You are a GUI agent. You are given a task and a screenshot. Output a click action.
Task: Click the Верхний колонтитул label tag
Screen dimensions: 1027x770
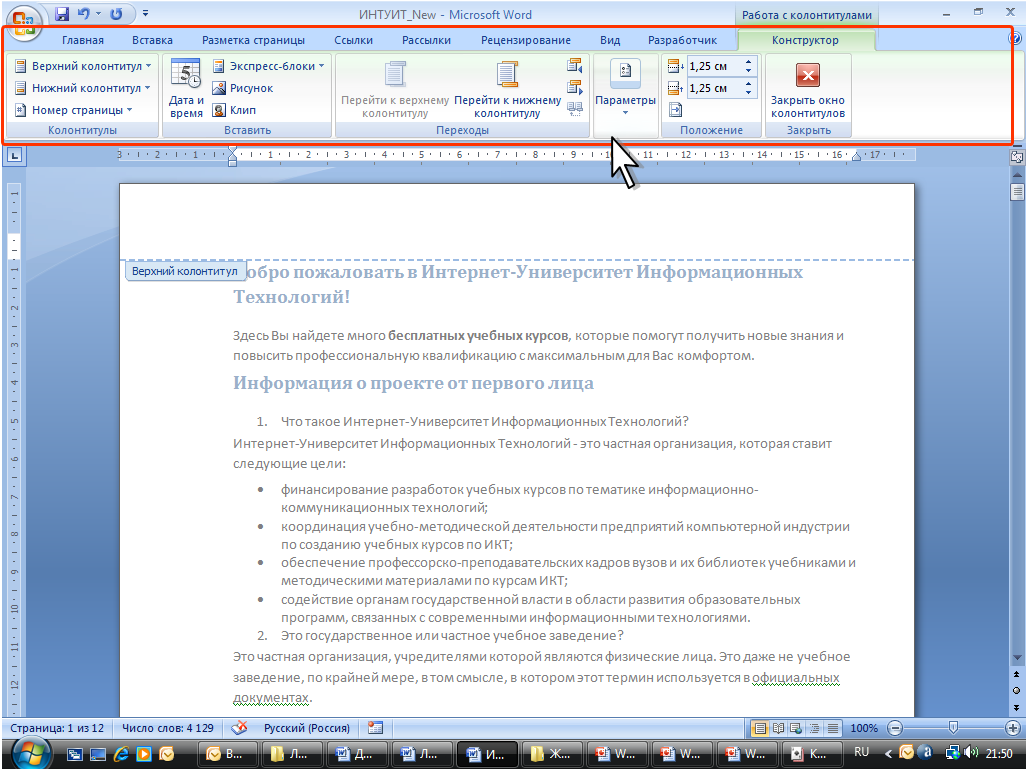pyautogui.click(x=185, y=271)
